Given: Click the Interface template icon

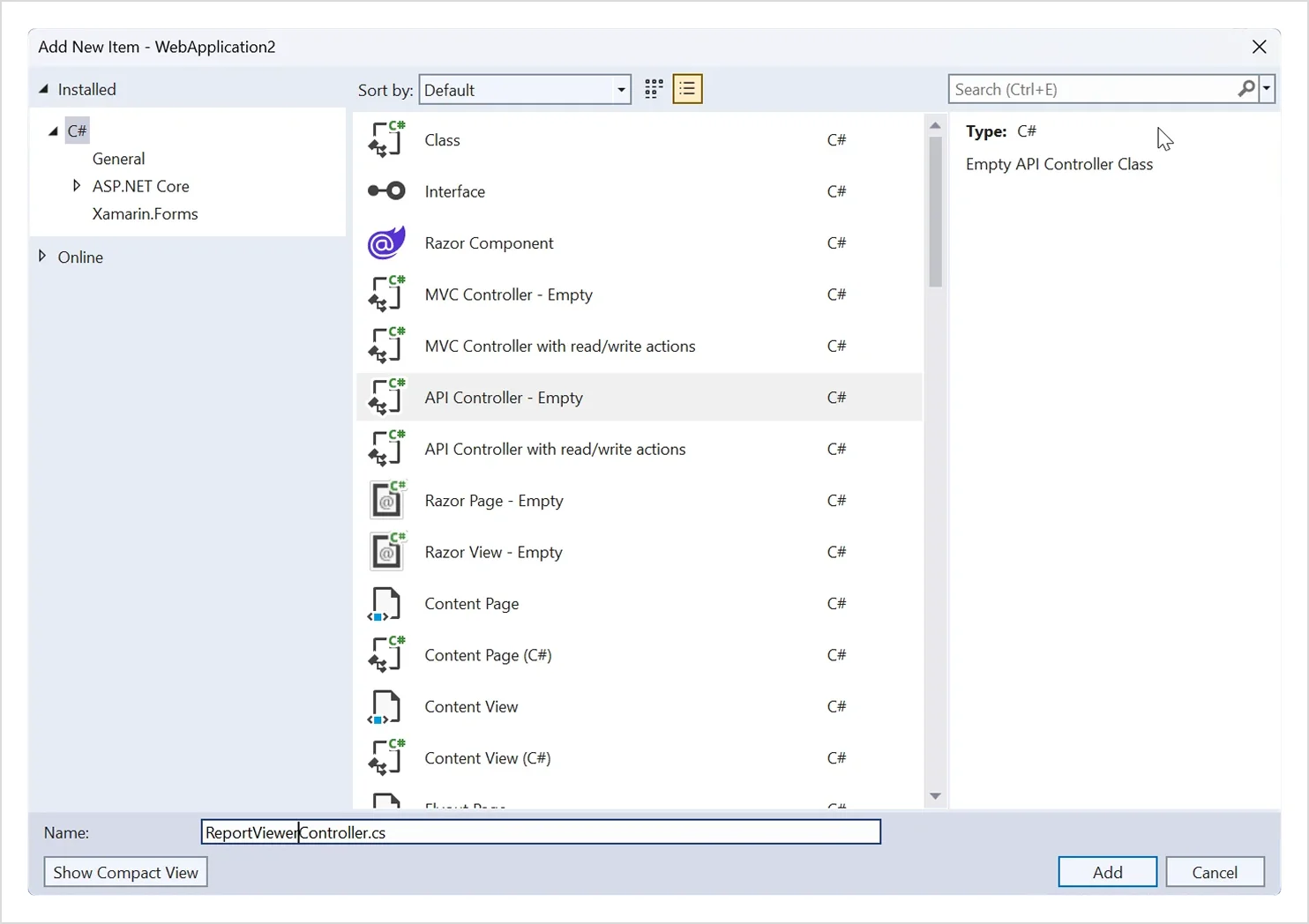Looking at the screenshot, I should 386,191.
